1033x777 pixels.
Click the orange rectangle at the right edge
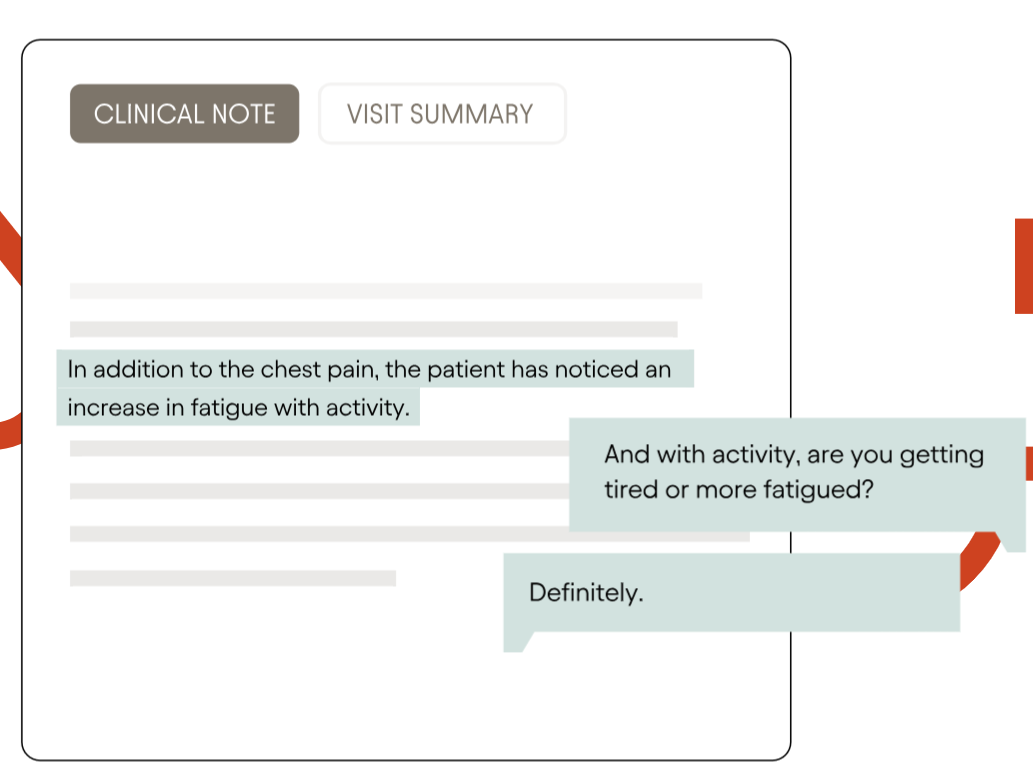click(1024, 266)
